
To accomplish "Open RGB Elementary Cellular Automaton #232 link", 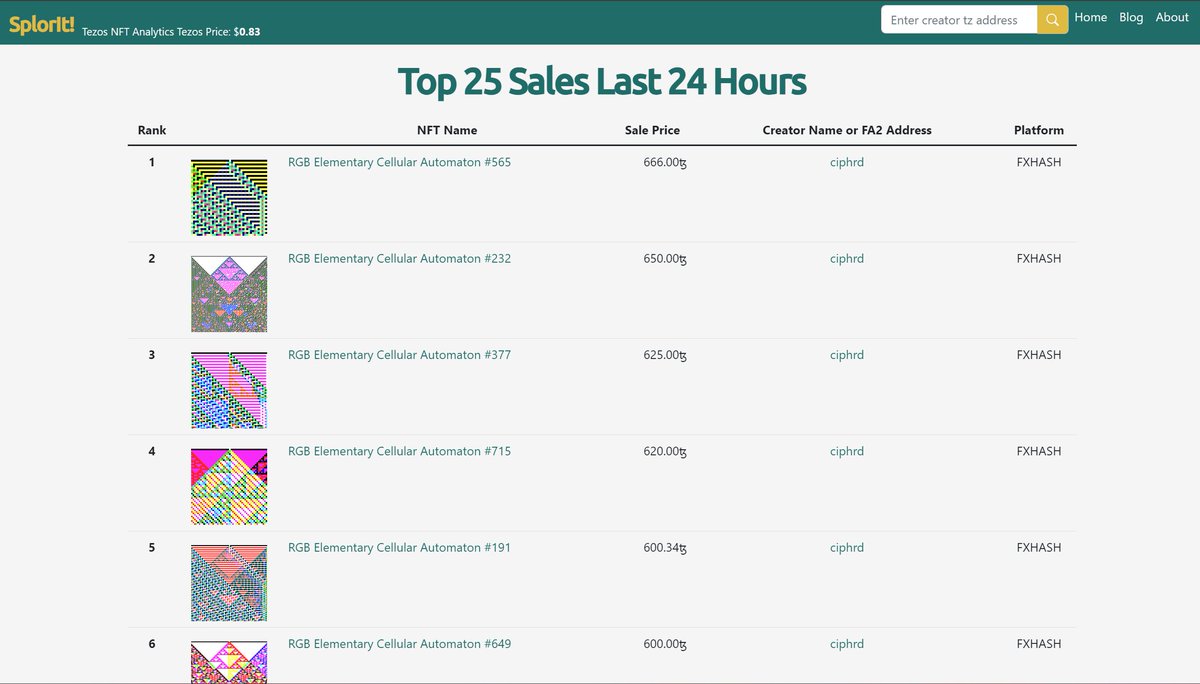I will (x=399, y=258).
